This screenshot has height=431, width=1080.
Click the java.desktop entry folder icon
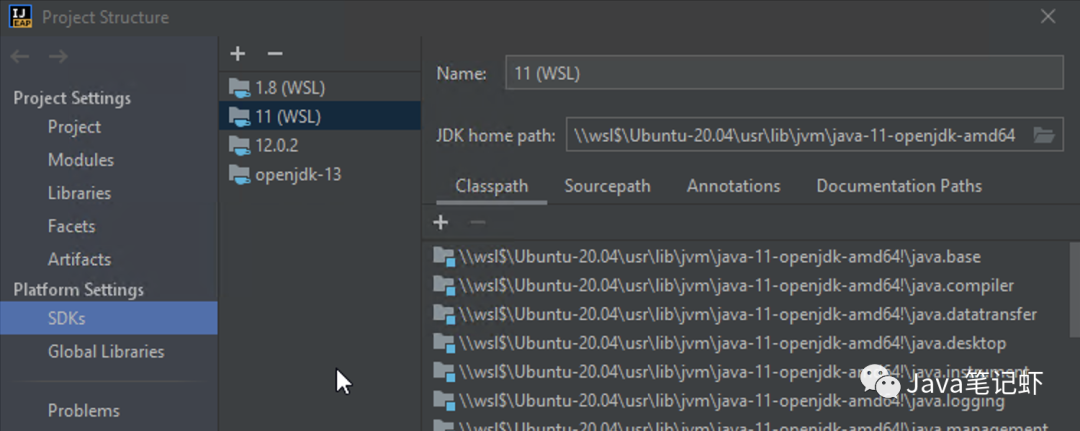(x=444, y=343)
